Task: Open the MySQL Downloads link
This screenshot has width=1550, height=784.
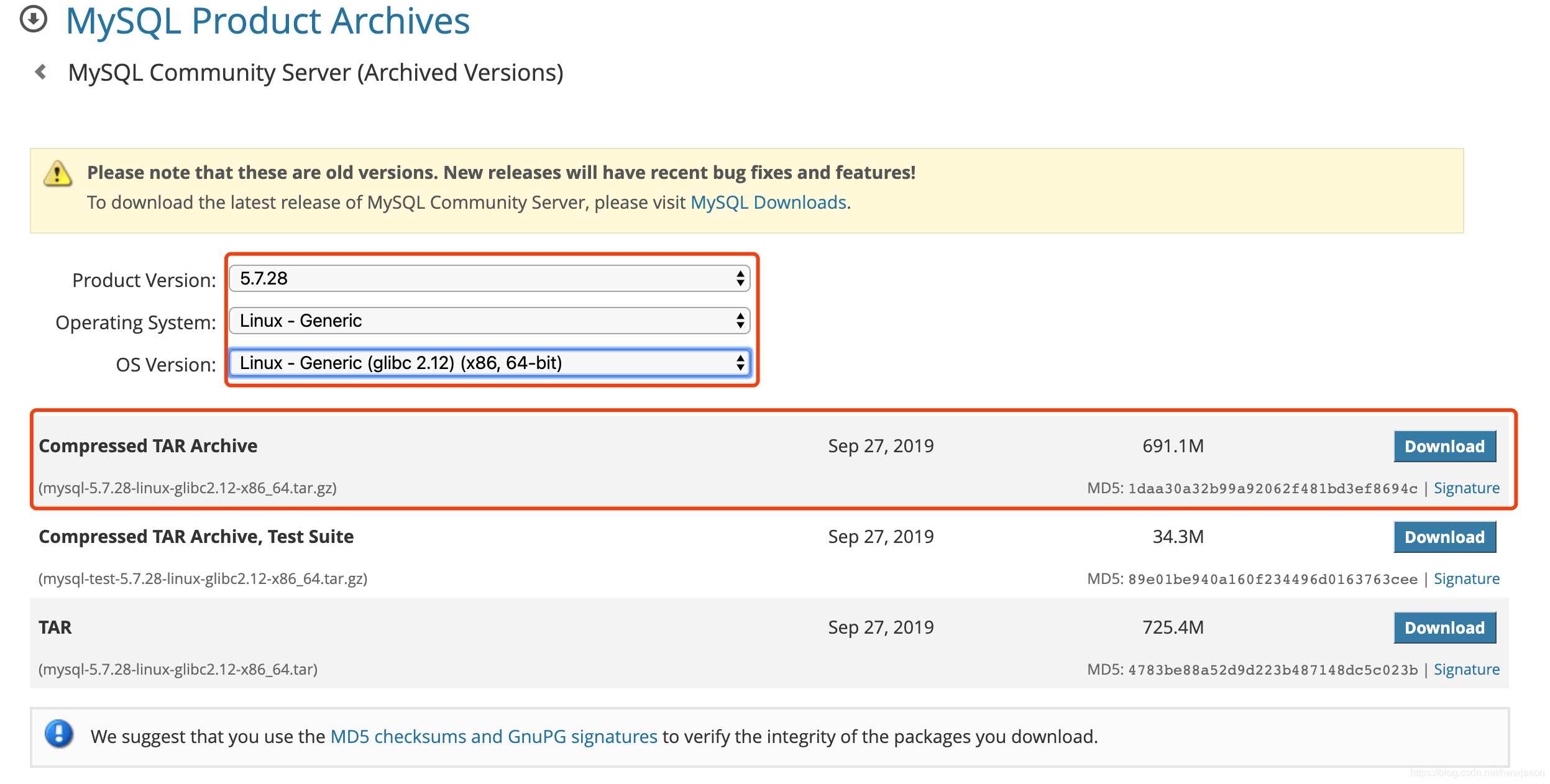Action: 768,203
